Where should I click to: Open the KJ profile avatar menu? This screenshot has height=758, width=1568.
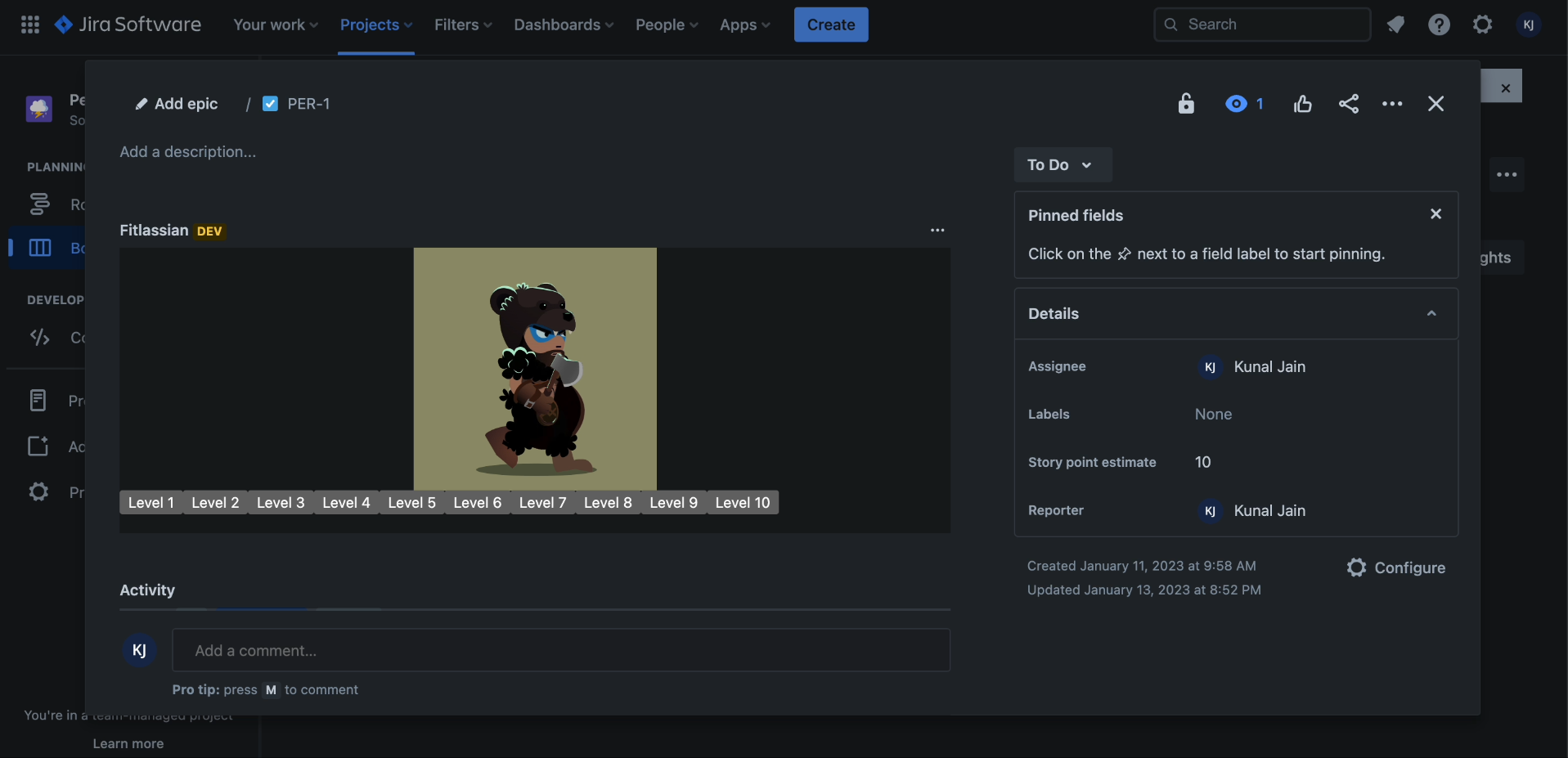pos(1528,25)
